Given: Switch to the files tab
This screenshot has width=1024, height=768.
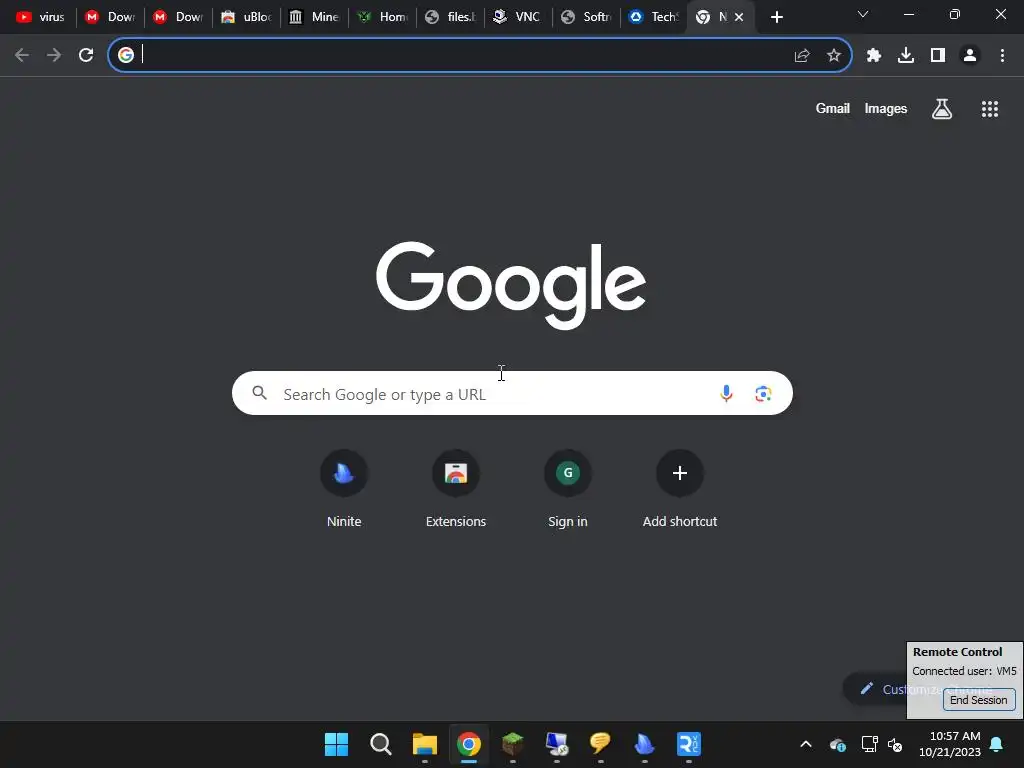Looking at the screenshot, I should (x=451, y=17).
